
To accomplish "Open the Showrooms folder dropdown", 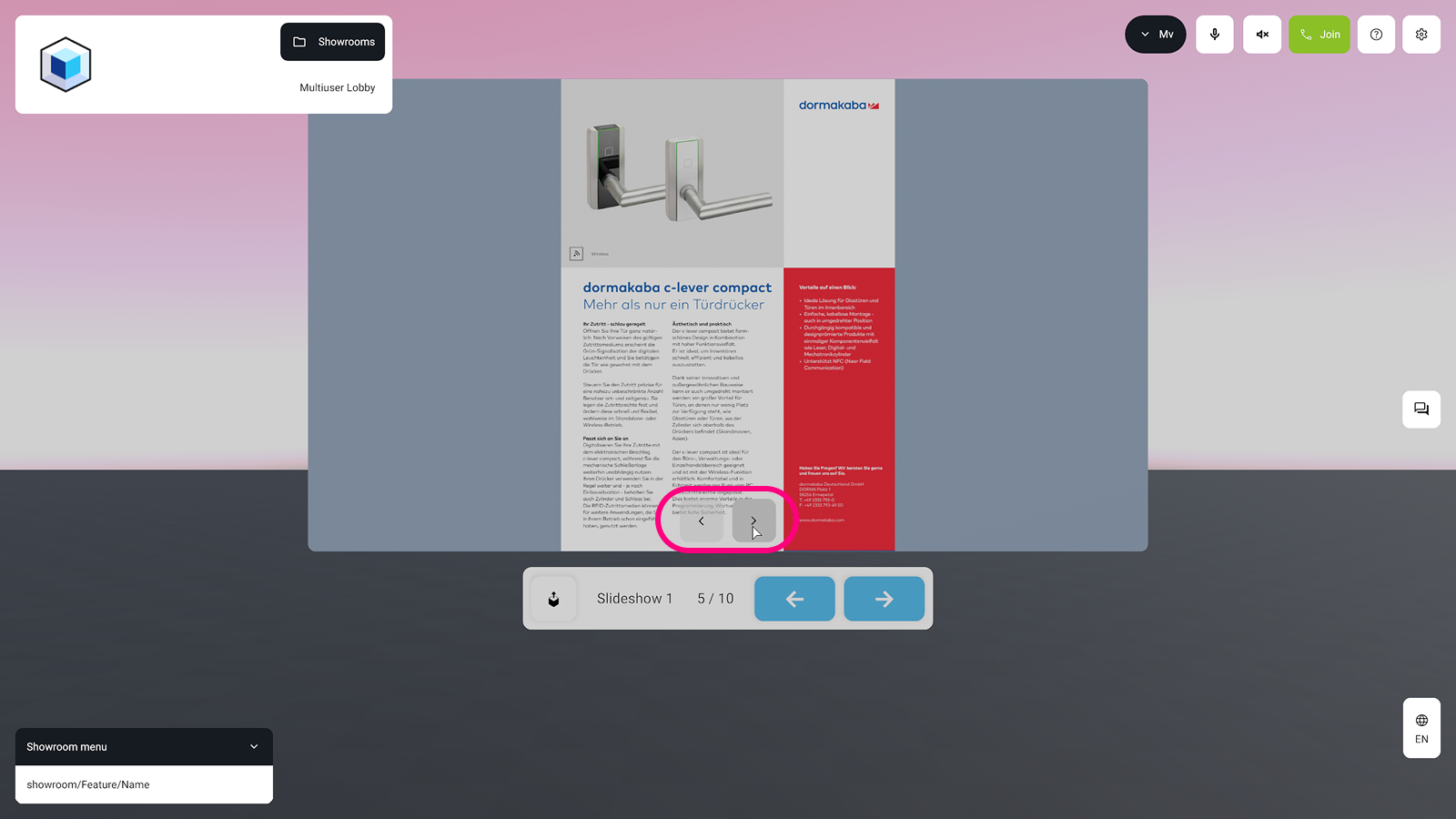I will [332, 41].
